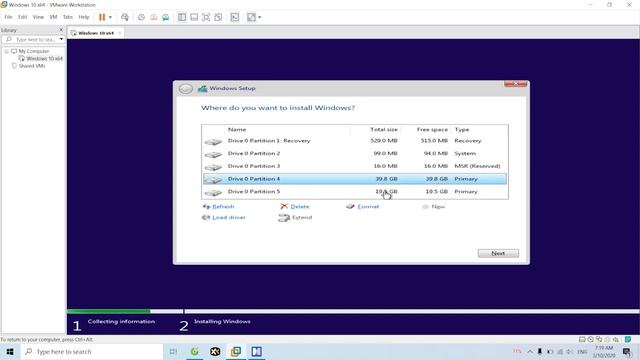
Task: Click the Unity mode toolbar icon
Action: click(x=218, y=17)
